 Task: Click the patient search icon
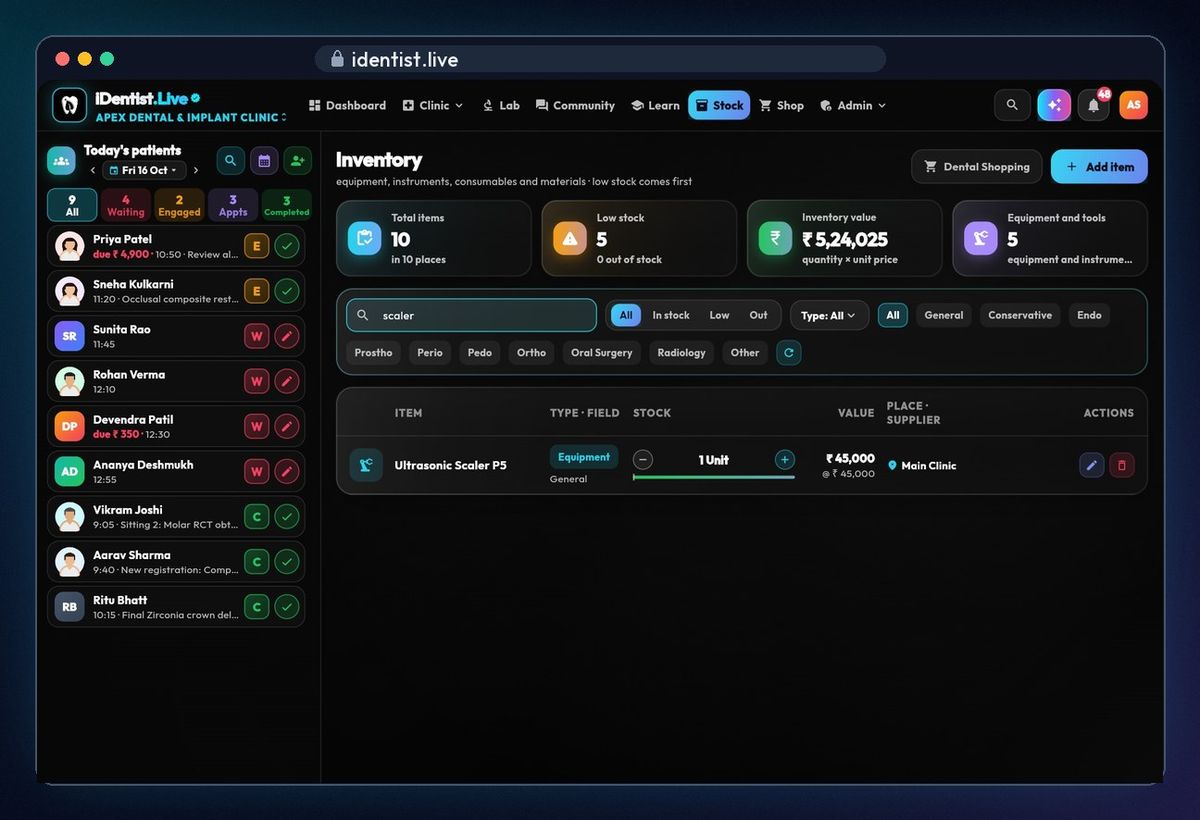(x=231, y=160)
